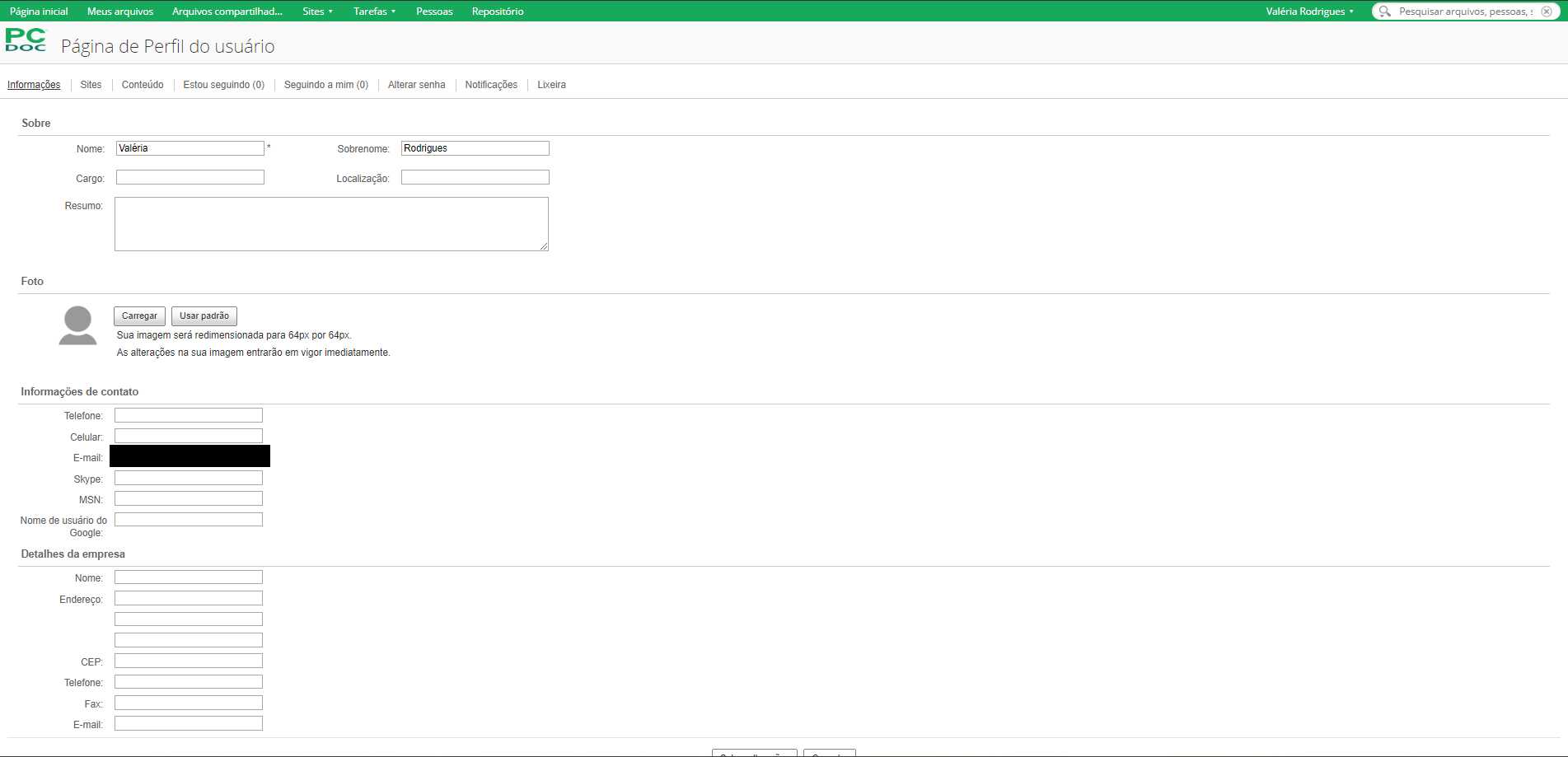Image resolution: width=1568 pixels, height=757 pixels.
Task: Click the Nome de usuário do Google field
Action: pyautogui.click(x=189, y=520)
